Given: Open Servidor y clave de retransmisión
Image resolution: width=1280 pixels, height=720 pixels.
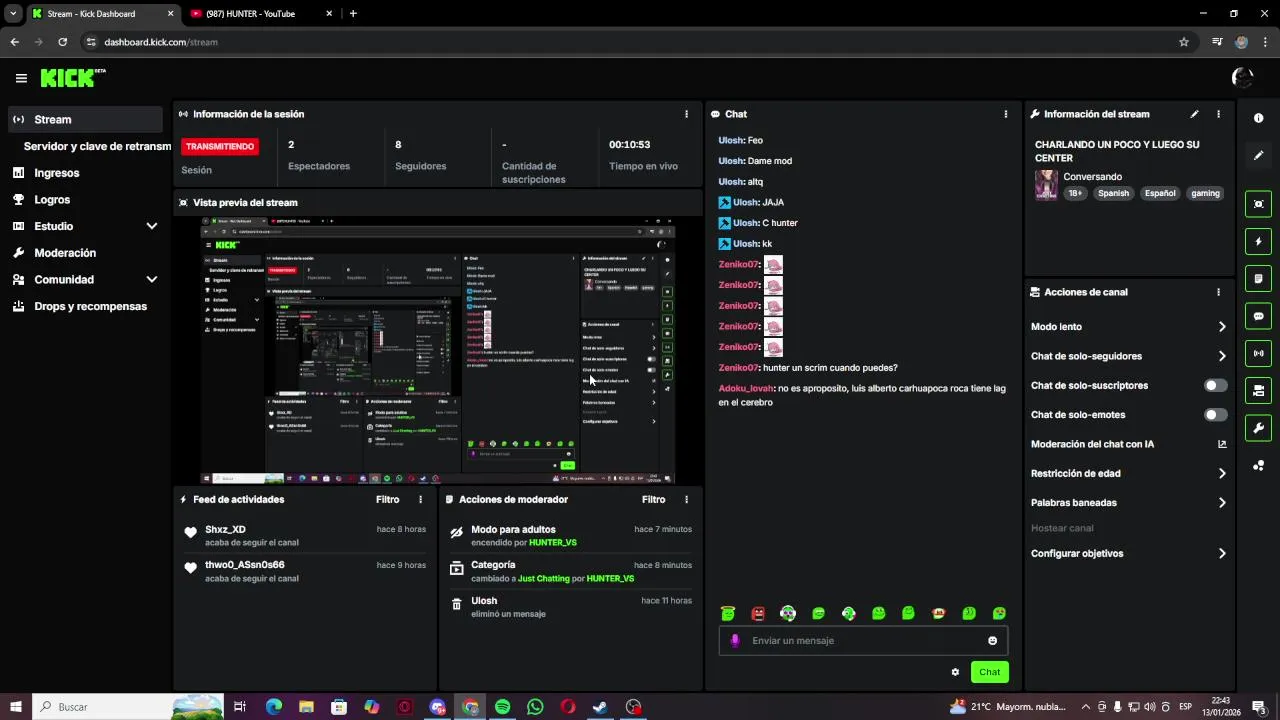Looking at the screenshot, I should (97, 146).
